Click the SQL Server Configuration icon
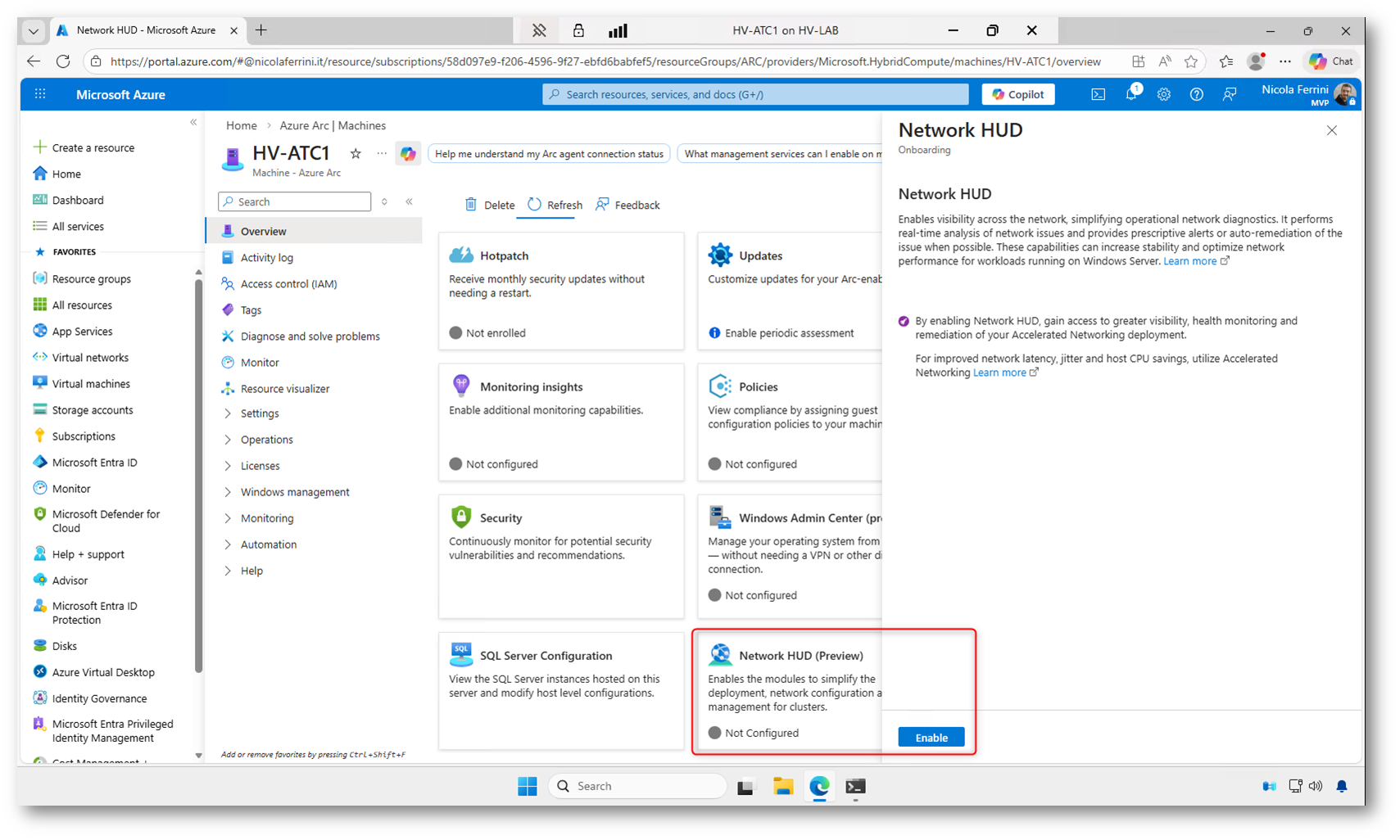The height and width of the screenshot is (840, 1400). click(x=461, y=654)
